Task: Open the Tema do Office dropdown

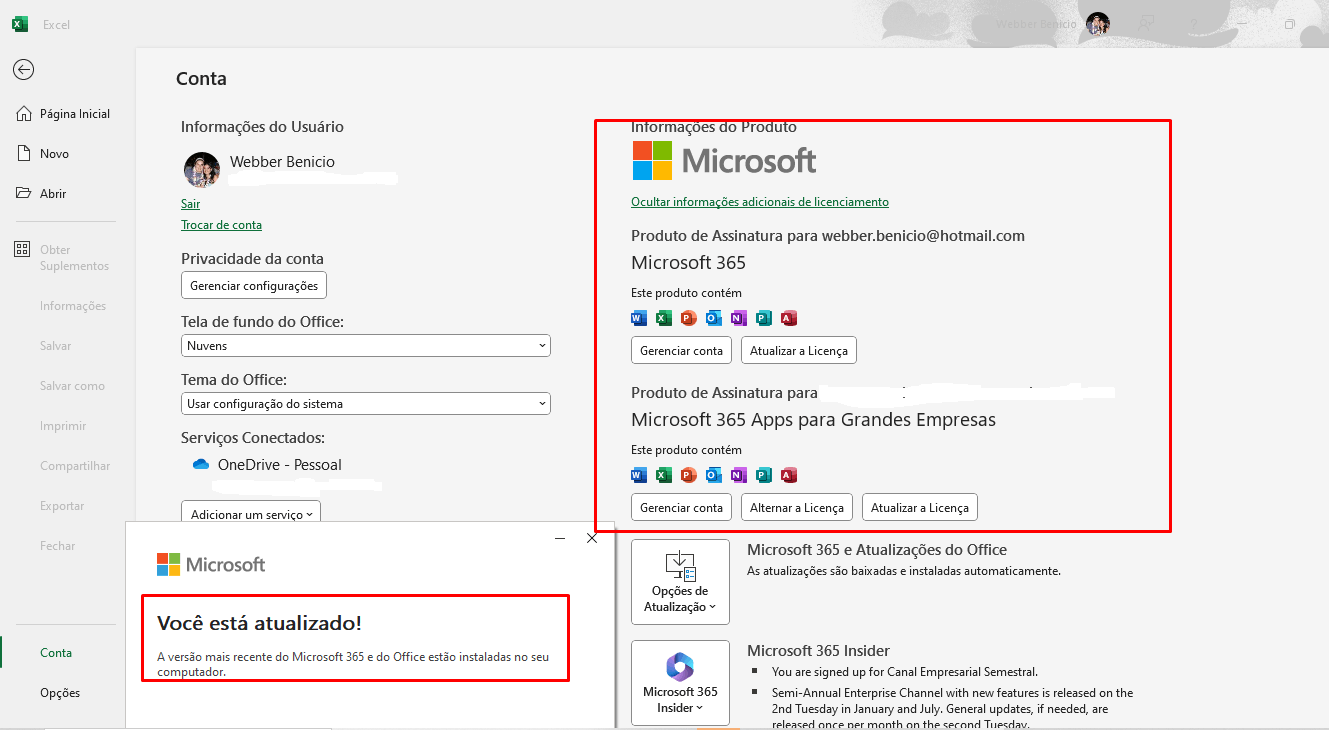Action: point(366,404)
